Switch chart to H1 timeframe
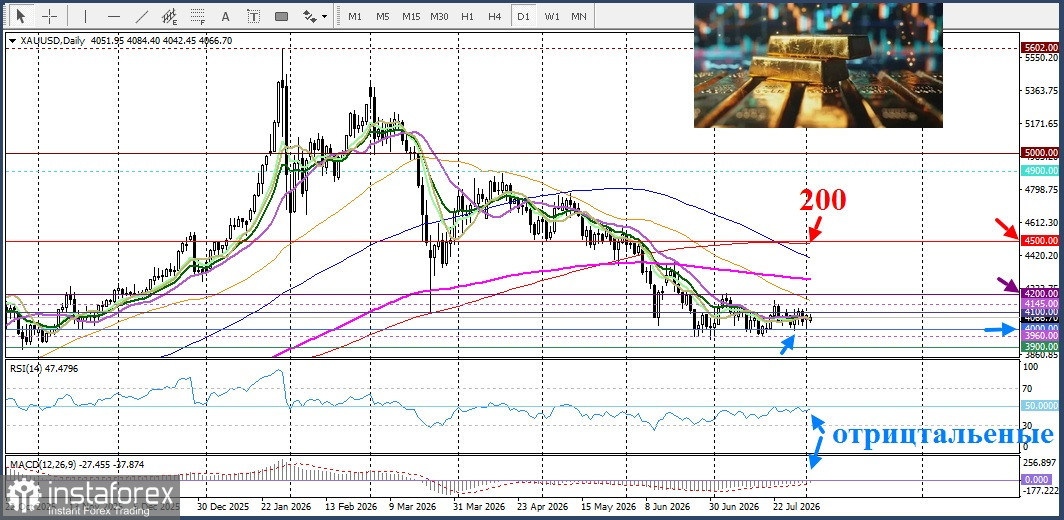This screenshot has width=1064, height=520. [x=467, y=16]
